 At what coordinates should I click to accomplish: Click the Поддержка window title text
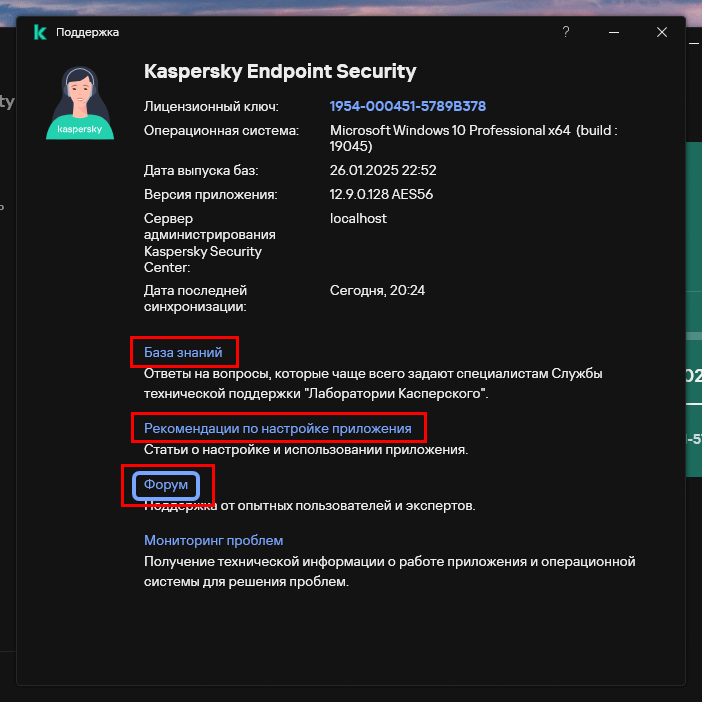point(87,32)
